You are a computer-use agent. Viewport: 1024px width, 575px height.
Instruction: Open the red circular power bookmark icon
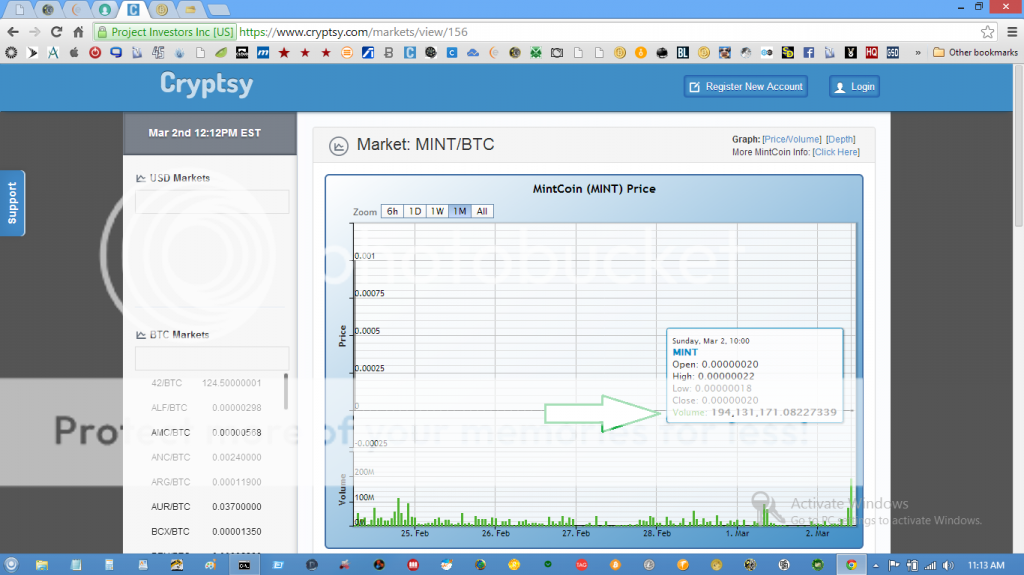(x=95, y=52)
